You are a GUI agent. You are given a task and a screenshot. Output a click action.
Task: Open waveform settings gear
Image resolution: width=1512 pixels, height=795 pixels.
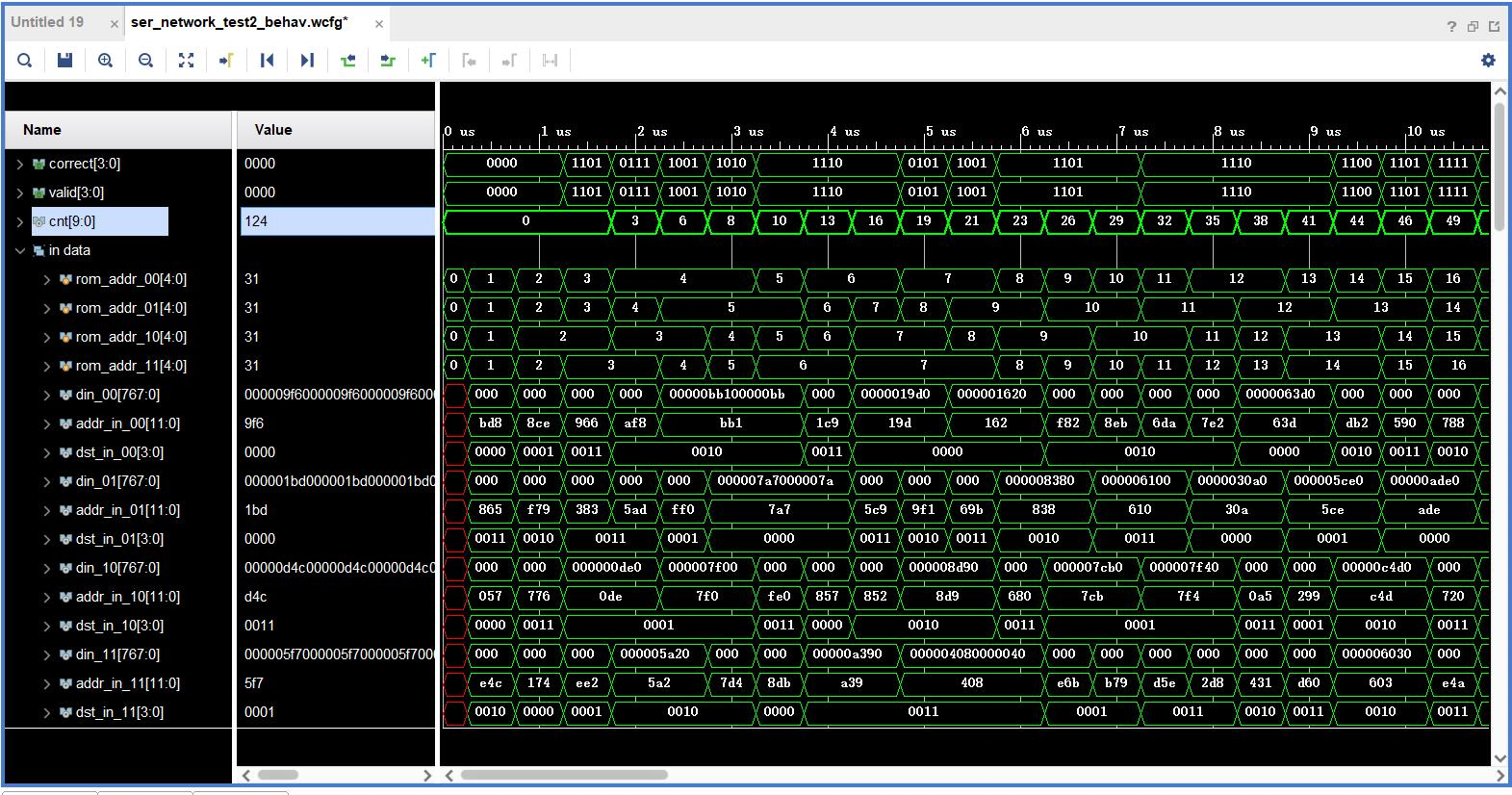(1488, 61)
